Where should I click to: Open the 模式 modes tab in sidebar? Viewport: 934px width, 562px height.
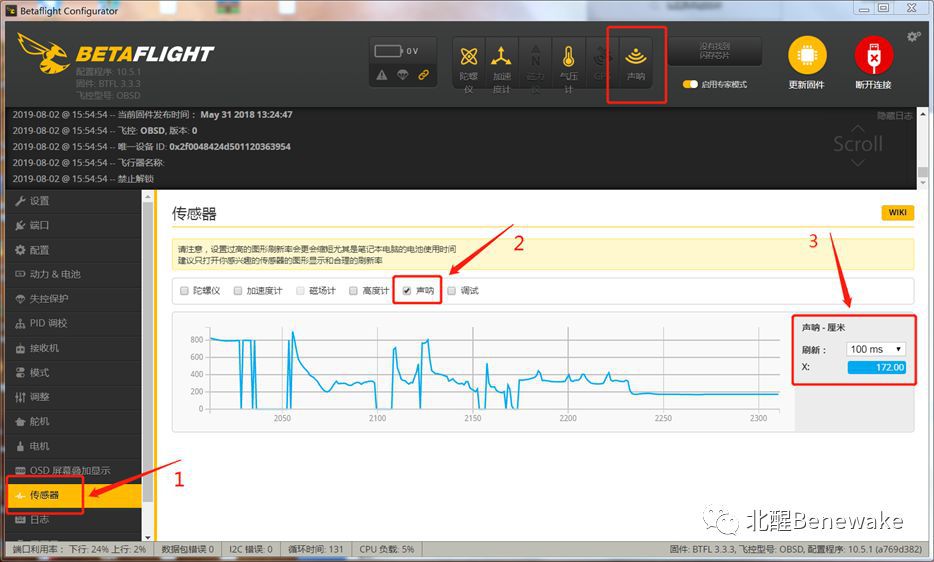(x=74, y=373)
